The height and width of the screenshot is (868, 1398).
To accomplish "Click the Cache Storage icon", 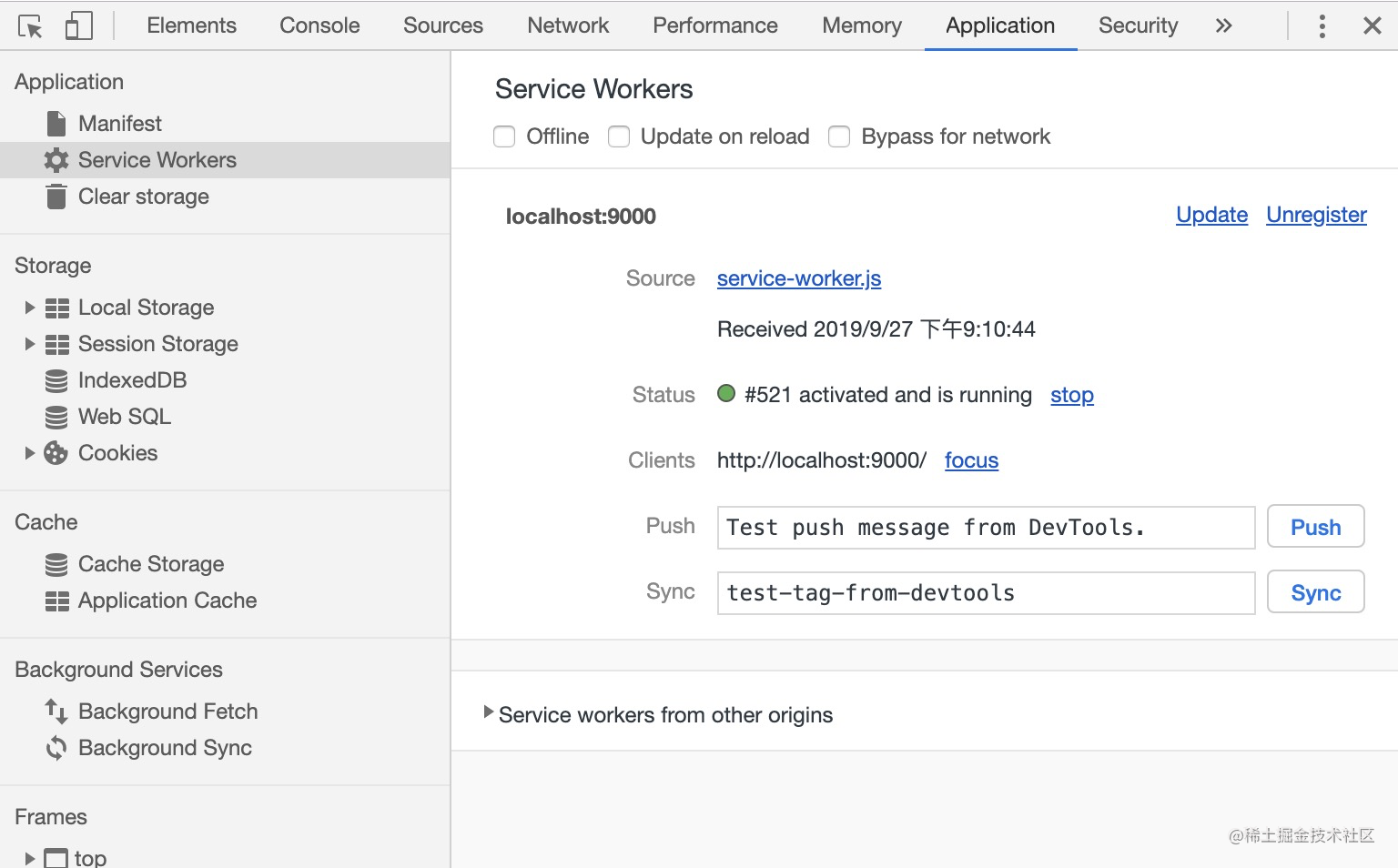I will [x=56, y=564].
